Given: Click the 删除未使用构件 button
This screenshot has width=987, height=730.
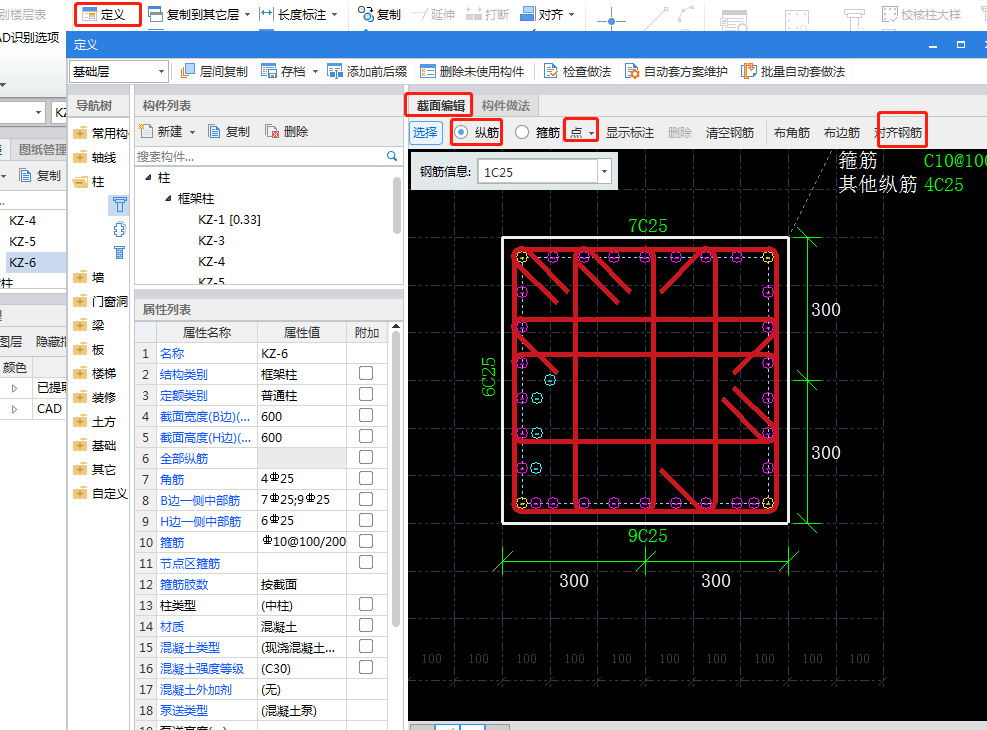Looking at the screenshot, I should 472,72.
